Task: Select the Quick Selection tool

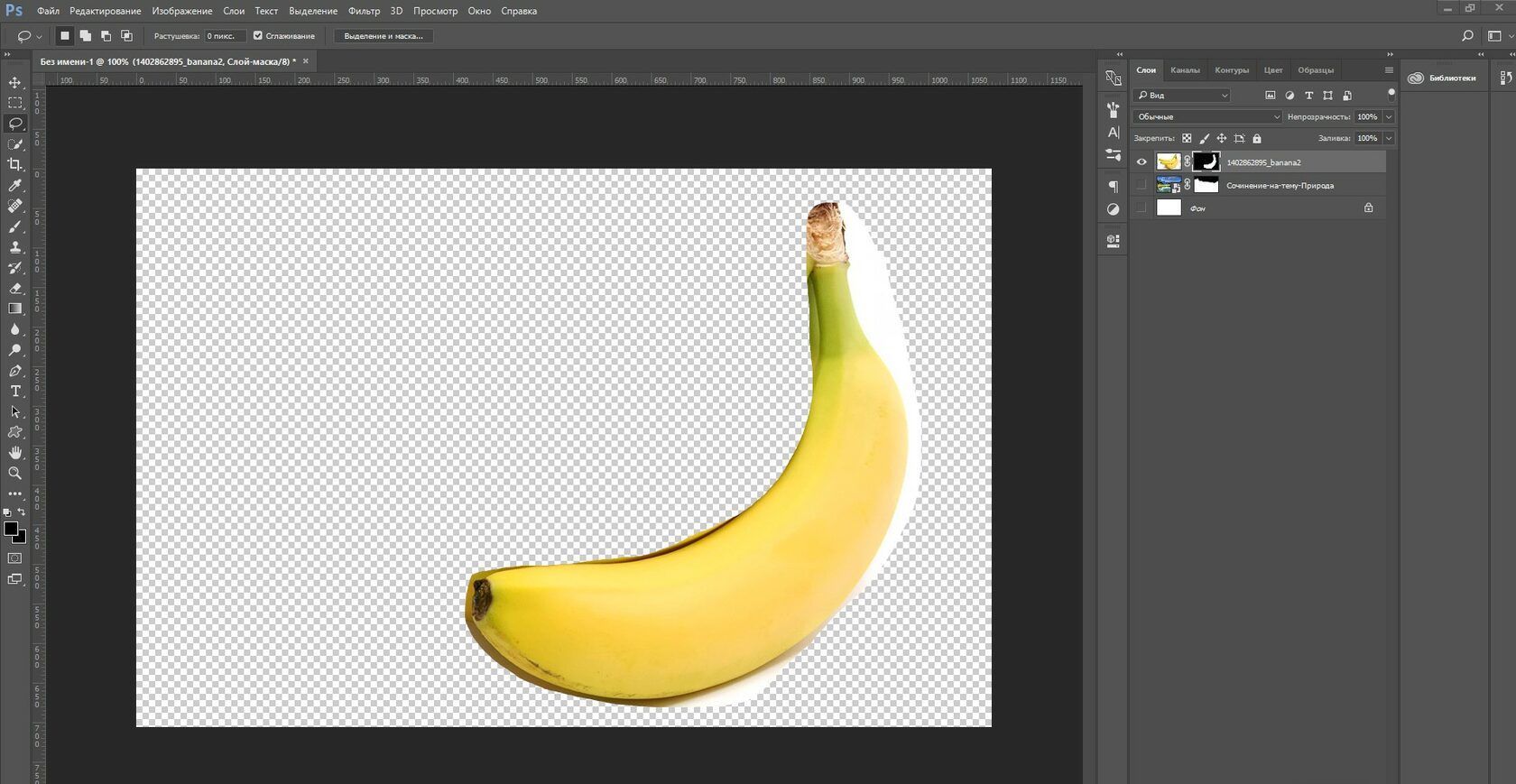Action: pos(15,144)
